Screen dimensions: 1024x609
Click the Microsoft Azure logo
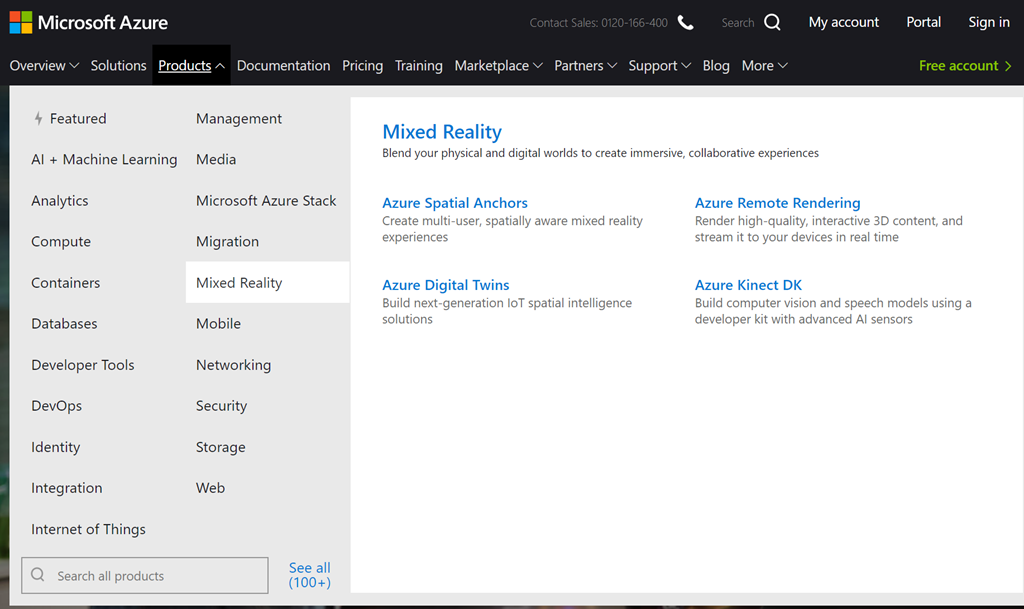click(89, 22)
